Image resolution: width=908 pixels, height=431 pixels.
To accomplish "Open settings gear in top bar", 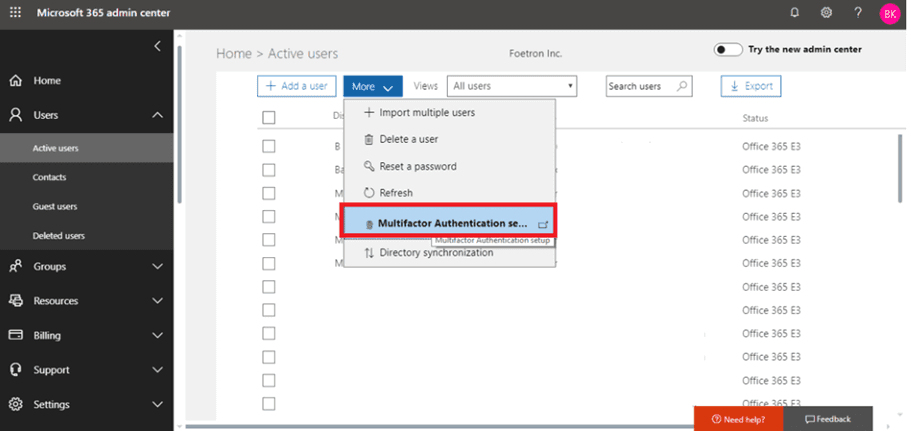I will [x=826, y=12].
